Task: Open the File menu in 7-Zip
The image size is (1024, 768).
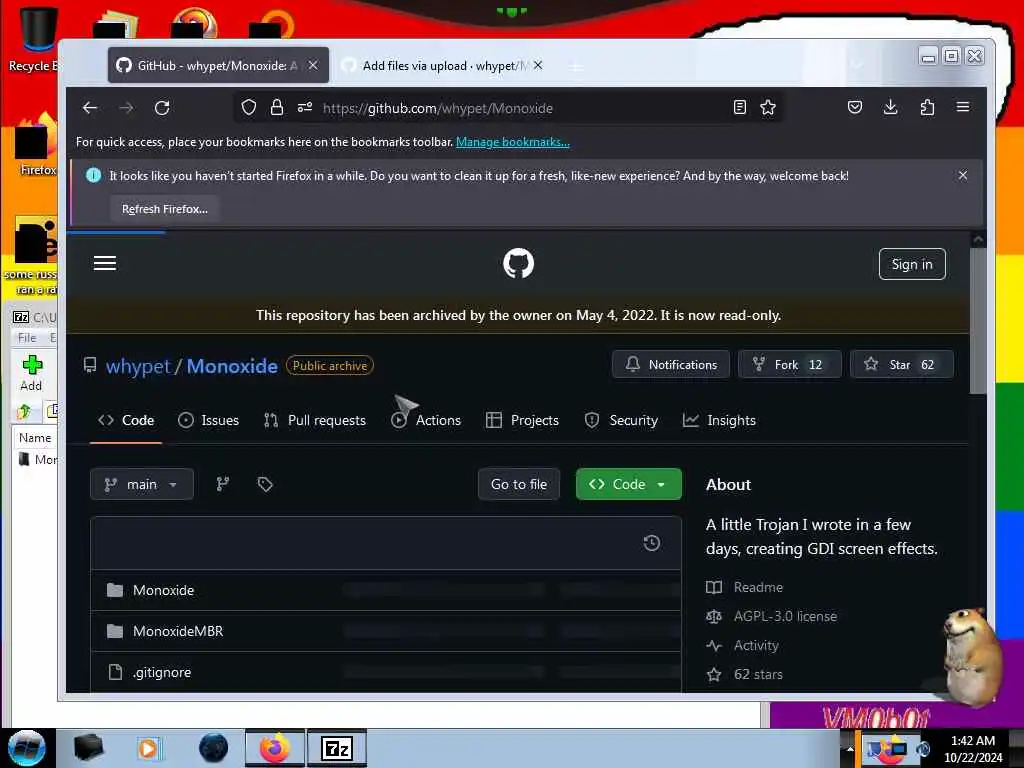Action: pyautogui.click(x=27, y=338)
